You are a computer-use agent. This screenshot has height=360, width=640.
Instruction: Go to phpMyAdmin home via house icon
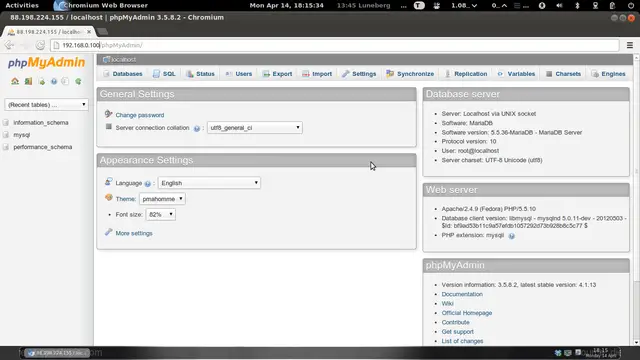click(15, 81)
